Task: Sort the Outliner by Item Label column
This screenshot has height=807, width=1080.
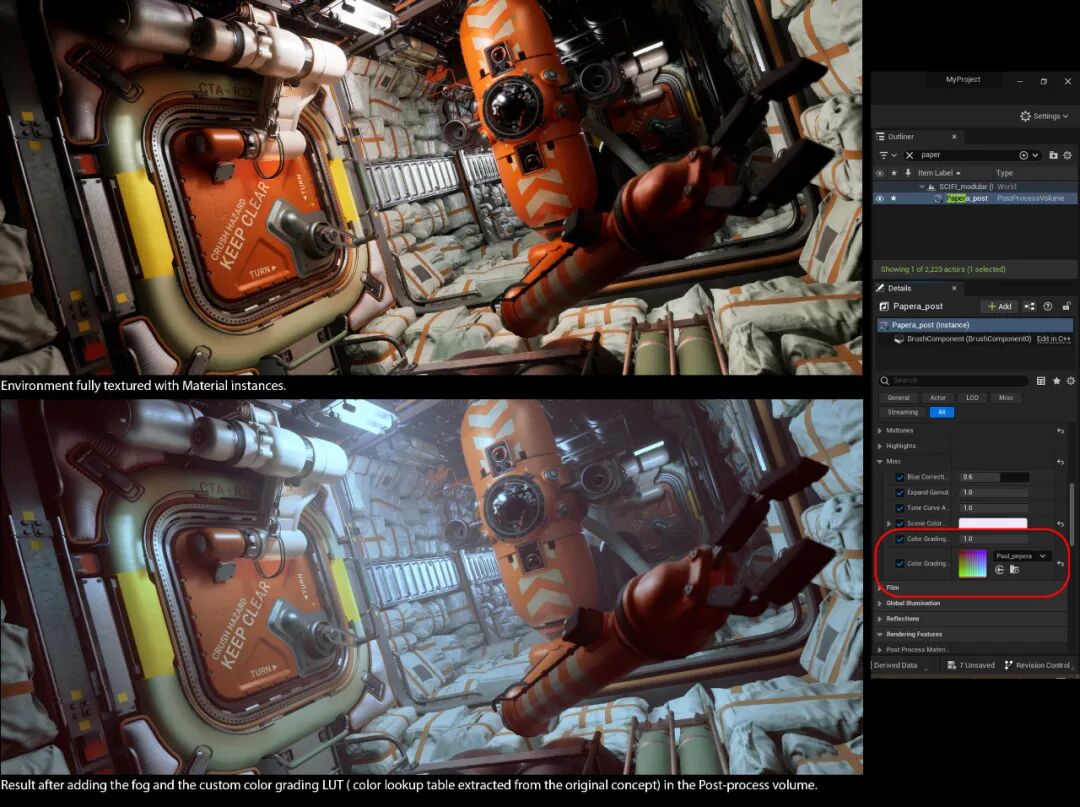Action: pyautogui.click(x=939, y=173)
